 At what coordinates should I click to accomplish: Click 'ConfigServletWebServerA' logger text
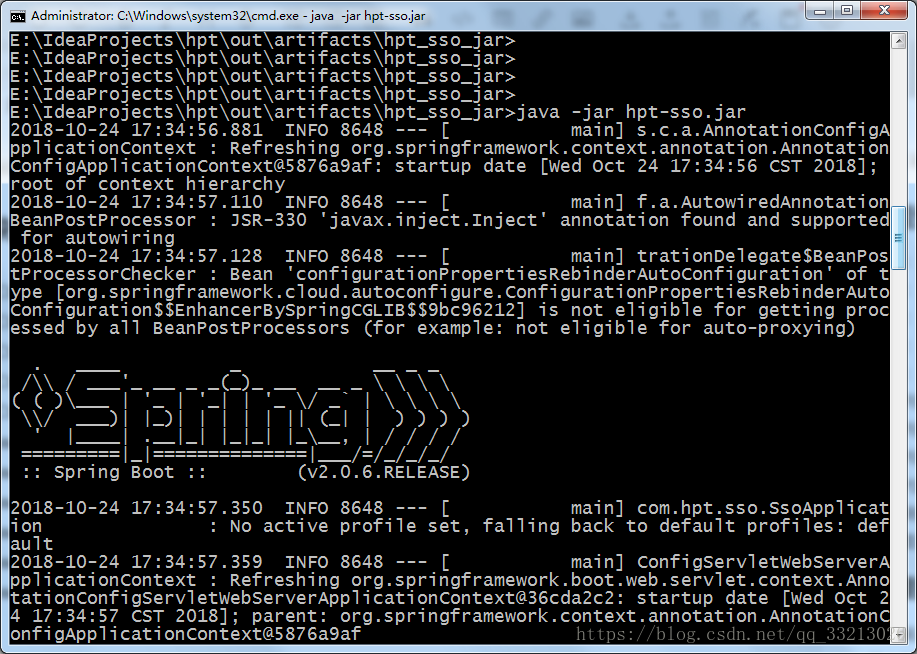pyautogui.click(x=763, y=562)
